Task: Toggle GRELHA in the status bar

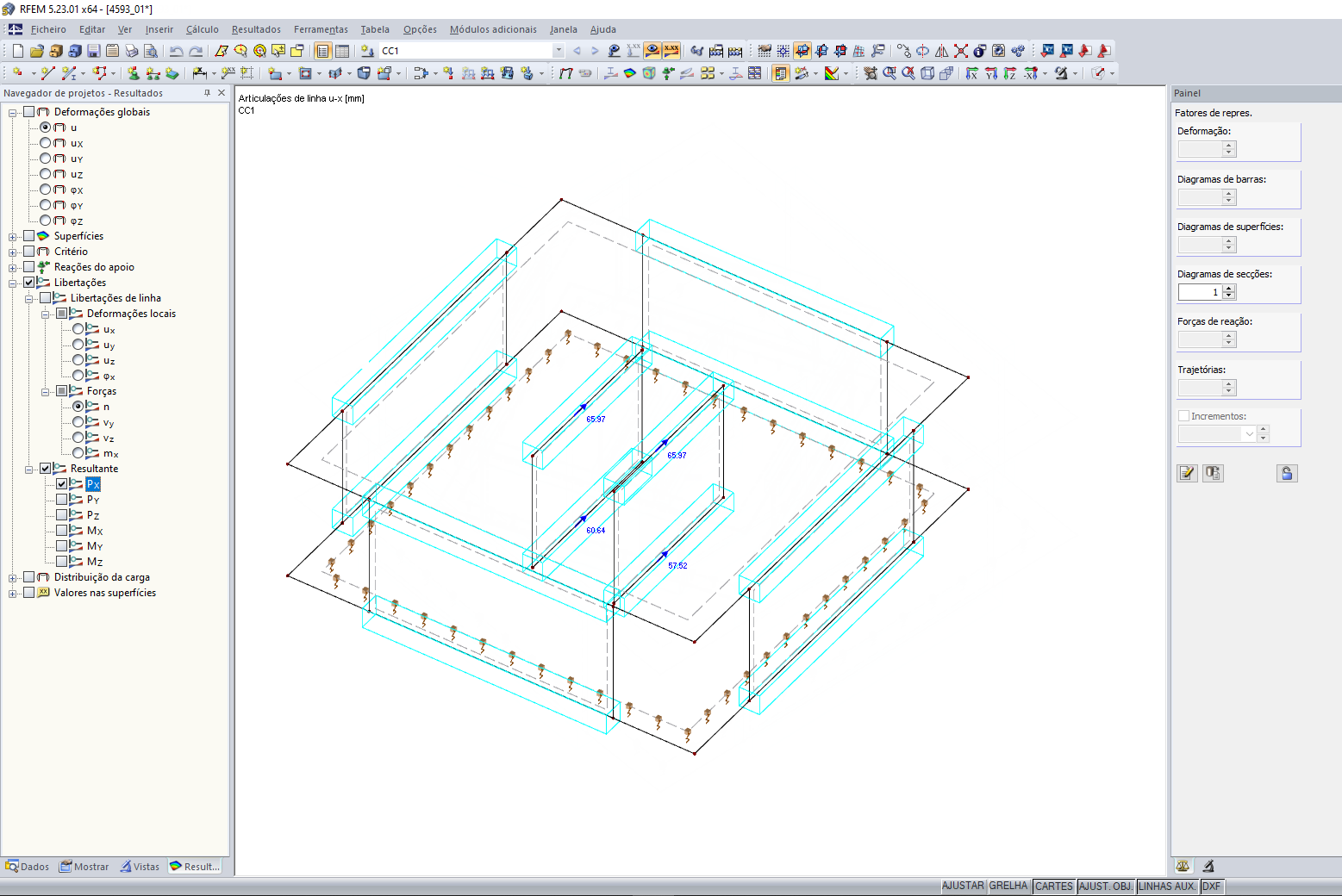Action: [1008, 886]
